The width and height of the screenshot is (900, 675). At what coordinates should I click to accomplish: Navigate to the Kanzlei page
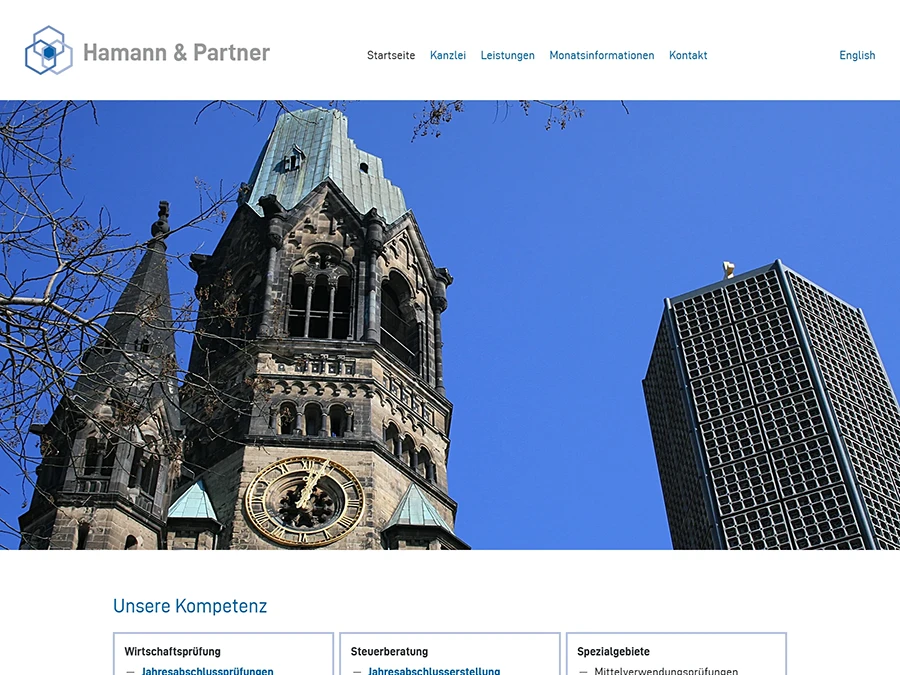448,55
